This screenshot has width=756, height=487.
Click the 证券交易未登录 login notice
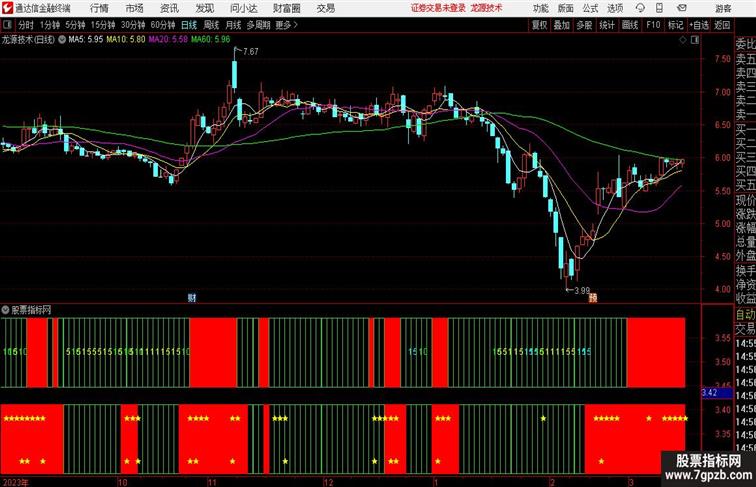pyautogui.click(x=439, y=8)
